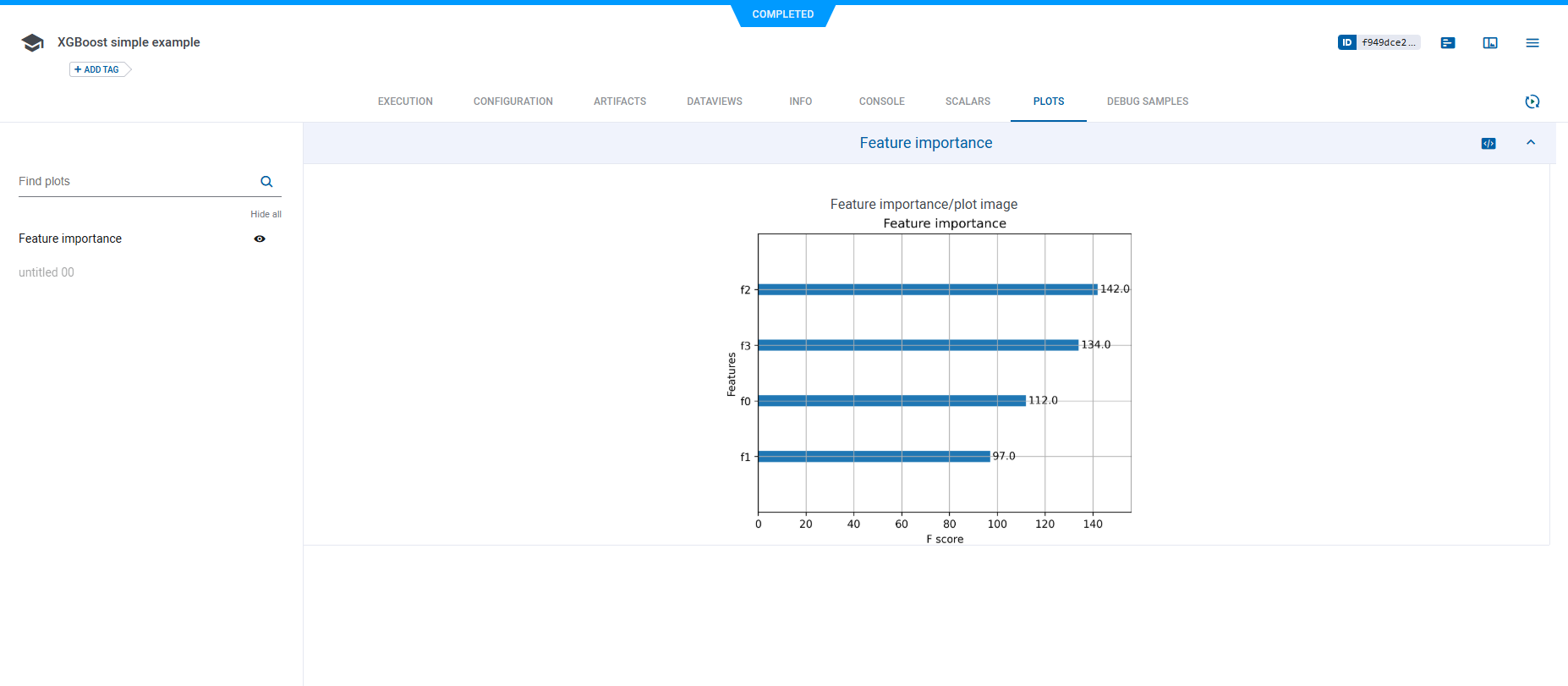1568x686 pixels.
Task: Open the hamburger menu icon
Action: pyautogui.click(x=1532, y=43)
